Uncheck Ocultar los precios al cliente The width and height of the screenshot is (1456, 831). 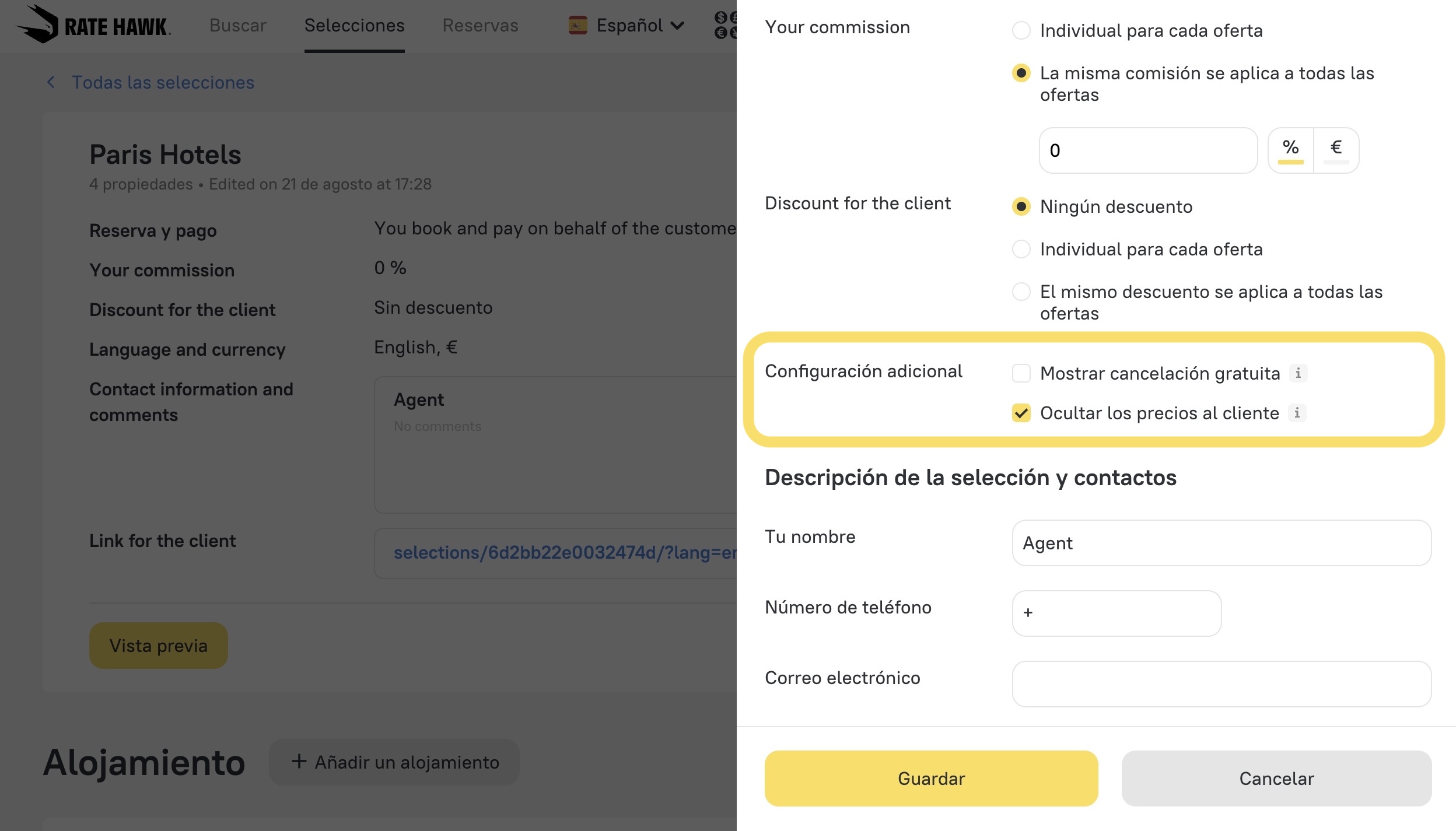point(1021,413)
